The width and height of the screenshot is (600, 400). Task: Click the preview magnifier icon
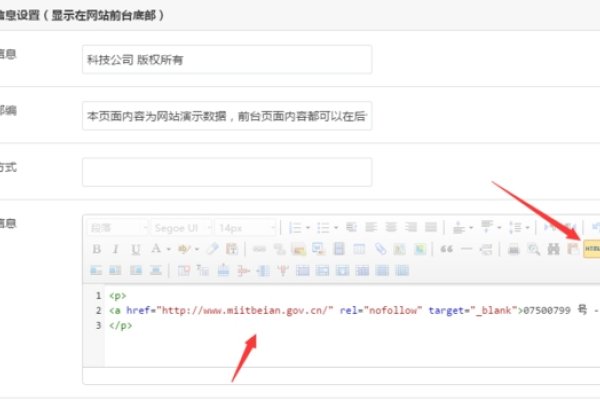click(x=533, y=250)
